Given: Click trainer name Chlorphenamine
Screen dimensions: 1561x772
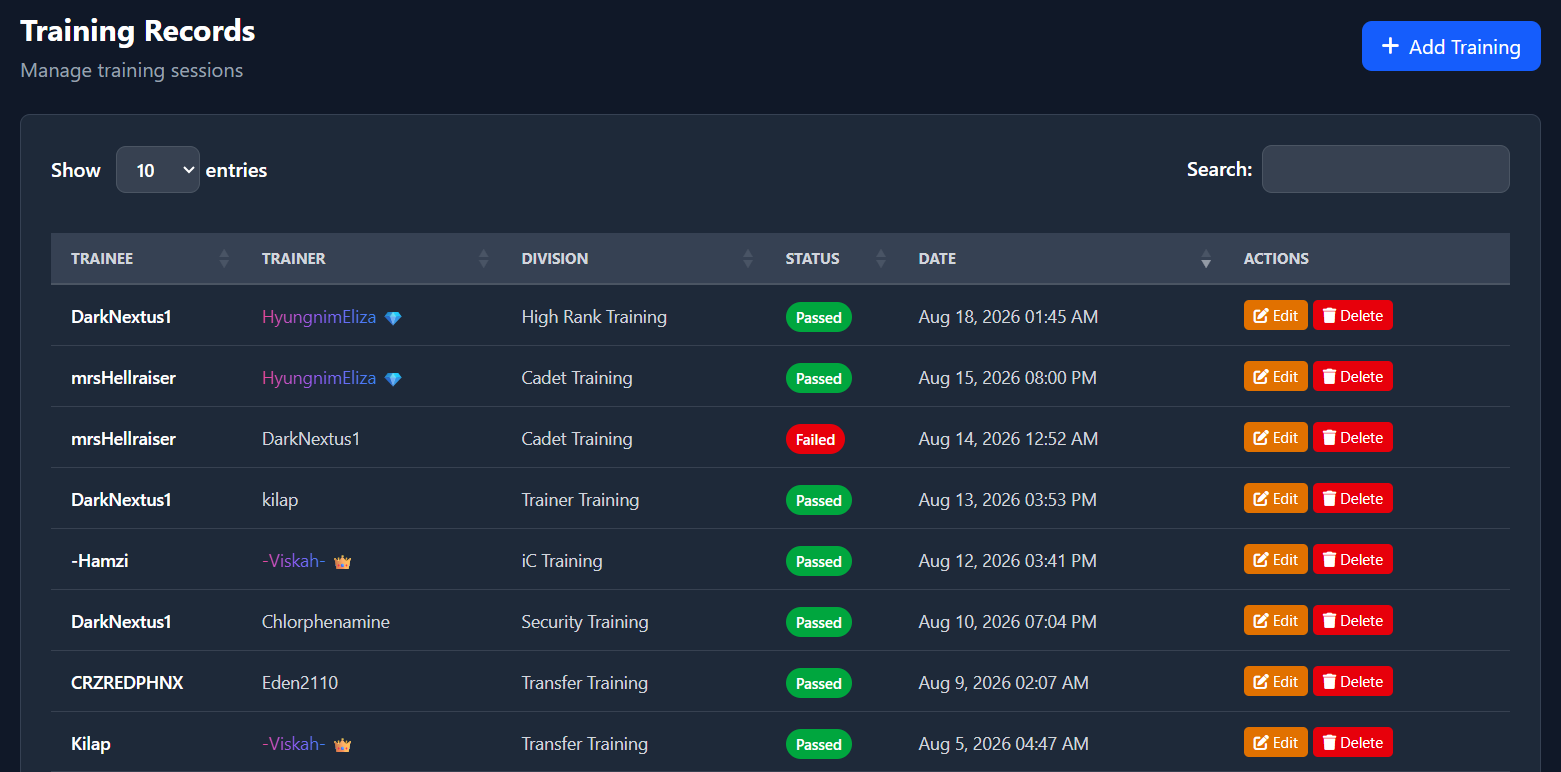Looking at the screenshot, I should click(326, 622).
